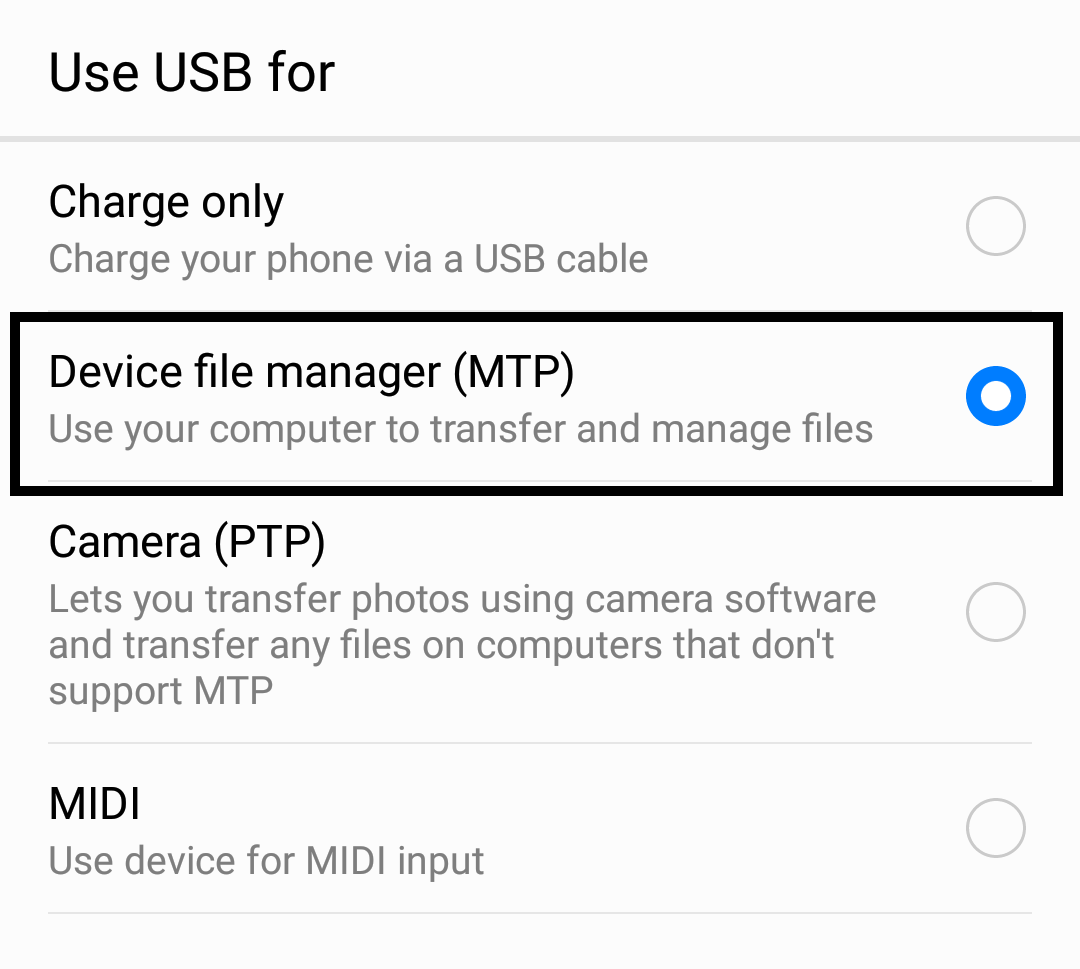This screenshot has width=1080, height=969.
Task: Click the "Use USB for" dialog heading
Action: click(191, 73)
